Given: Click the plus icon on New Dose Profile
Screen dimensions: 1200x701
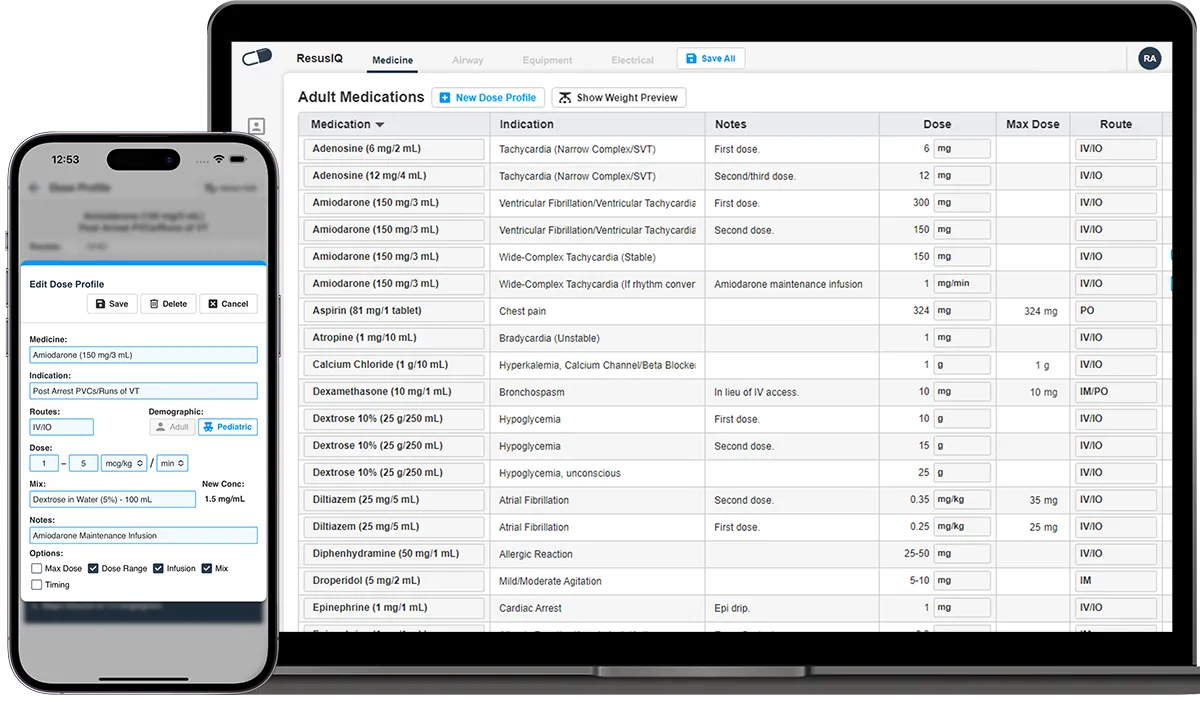Looking at the screenshot, I should [x=444, y=97].
